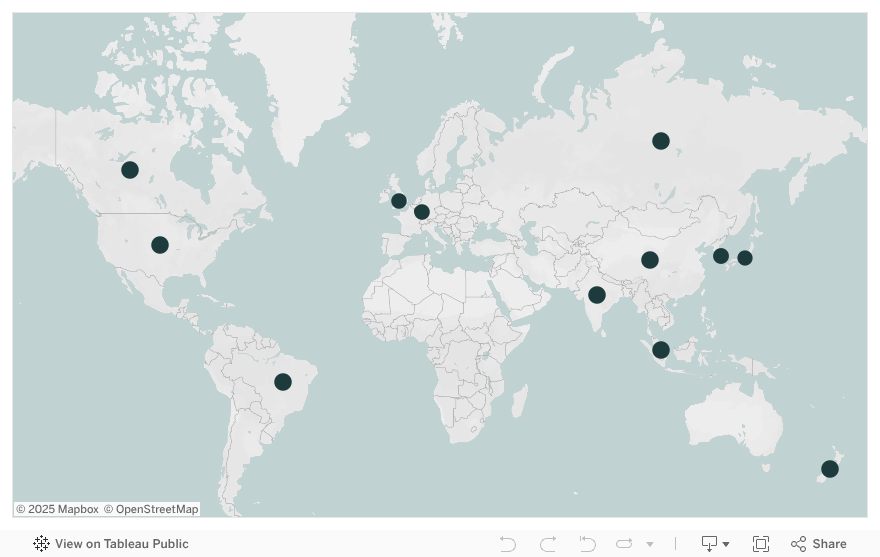Select the map dot over Japan
The image size is (880, 557).
[x=745, y=258]
